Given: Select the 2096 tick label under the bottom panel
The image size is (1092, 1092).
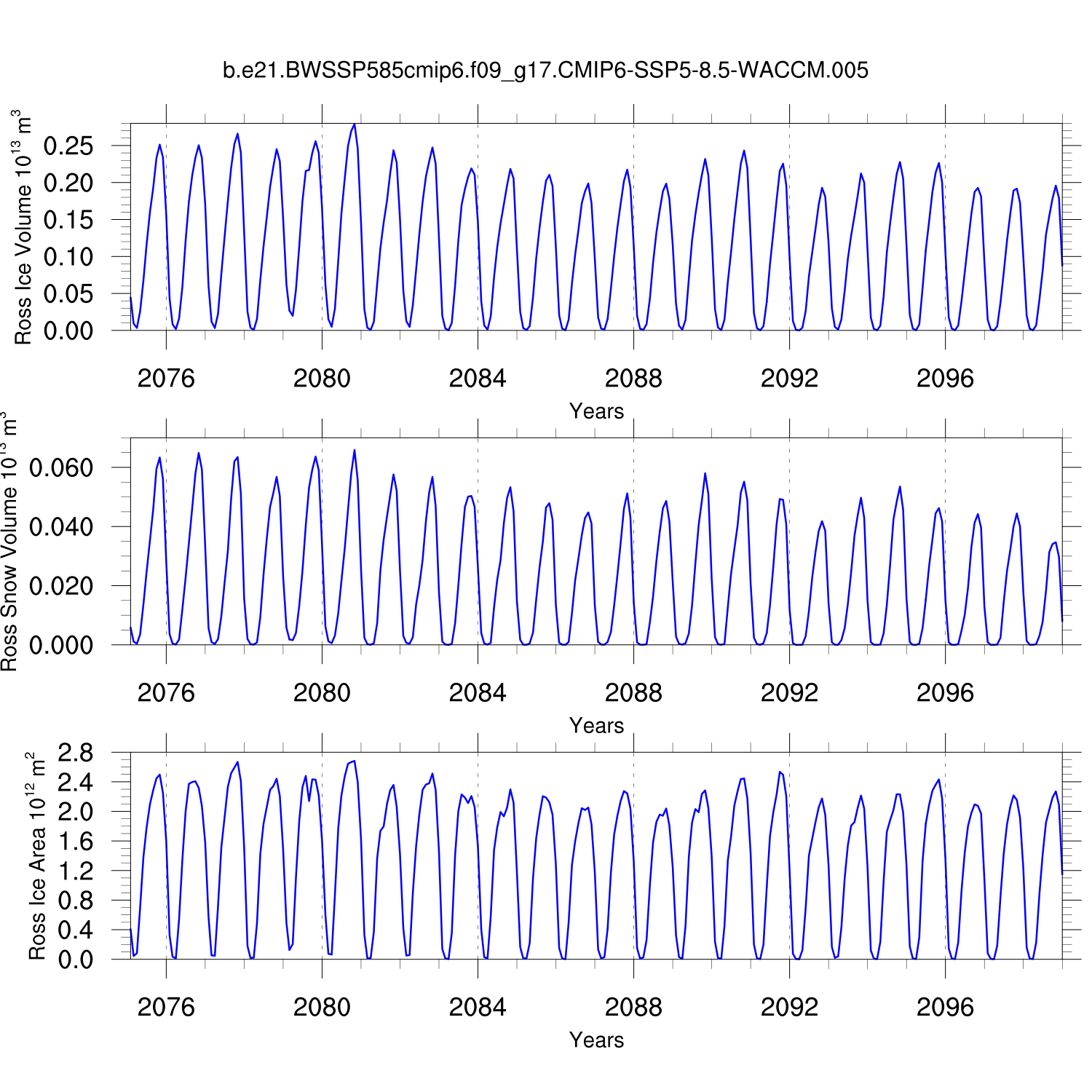Looking at the screenshot, I should pos(945,1008).
